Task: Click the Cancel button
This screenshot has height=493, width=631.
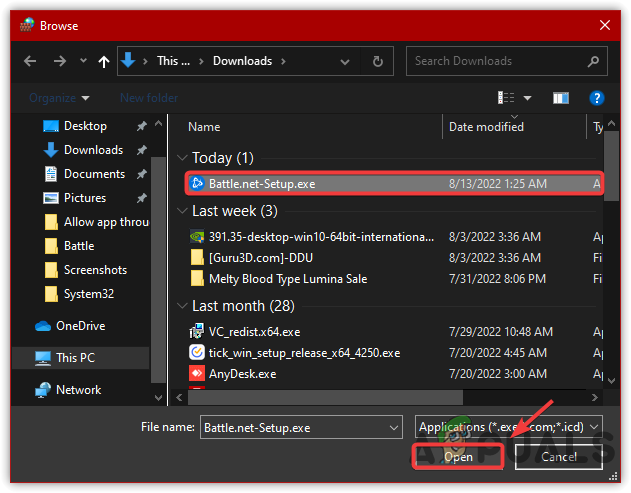Action: pyautogui.click(x=559, y=457)
